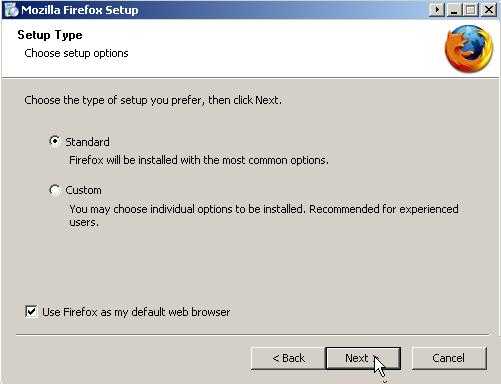Click the Custom option label text
This screenshot has width=501, height=384.
pyautogui.click(x=83, y=190)
